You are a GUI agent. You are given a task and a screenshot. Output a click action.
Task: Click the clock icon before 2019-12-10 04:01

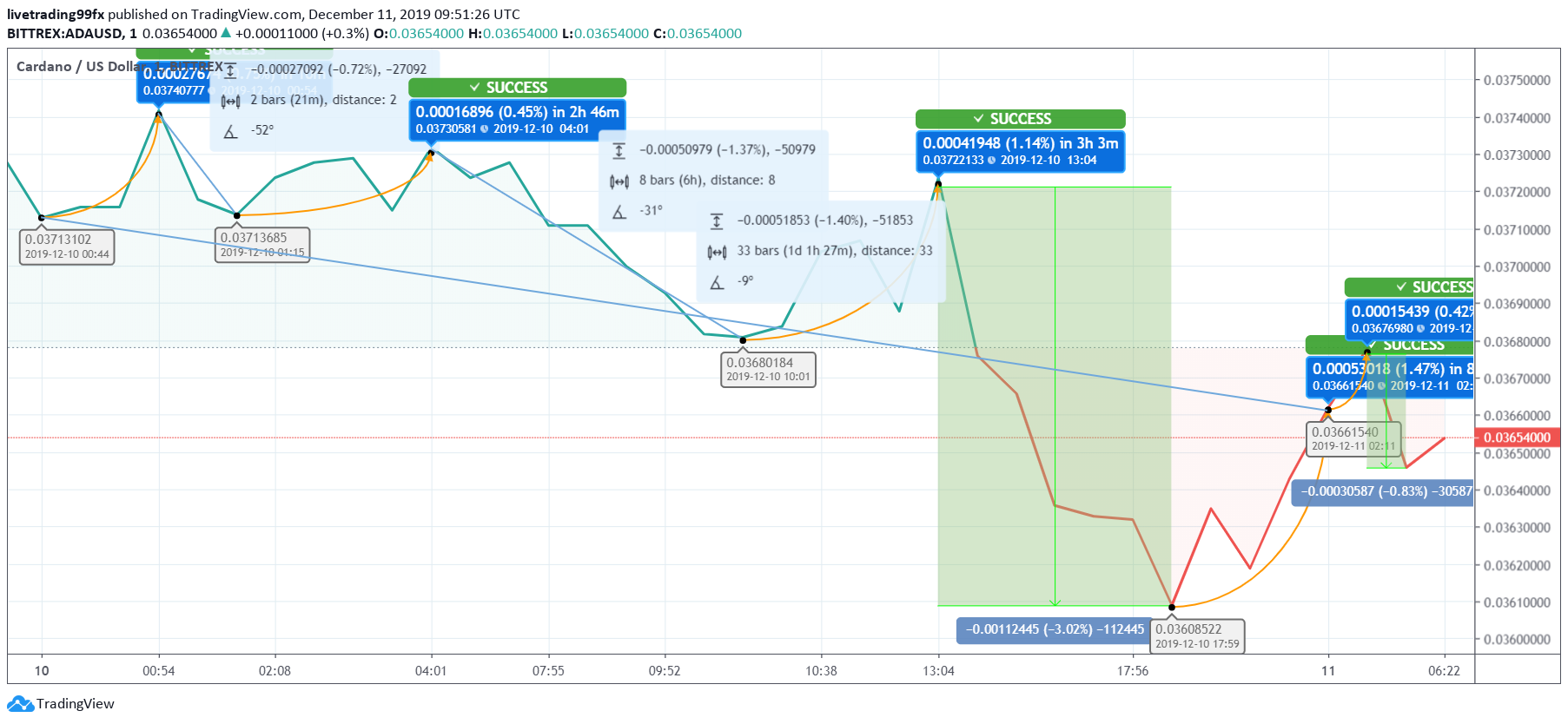(x=485, y=129)
